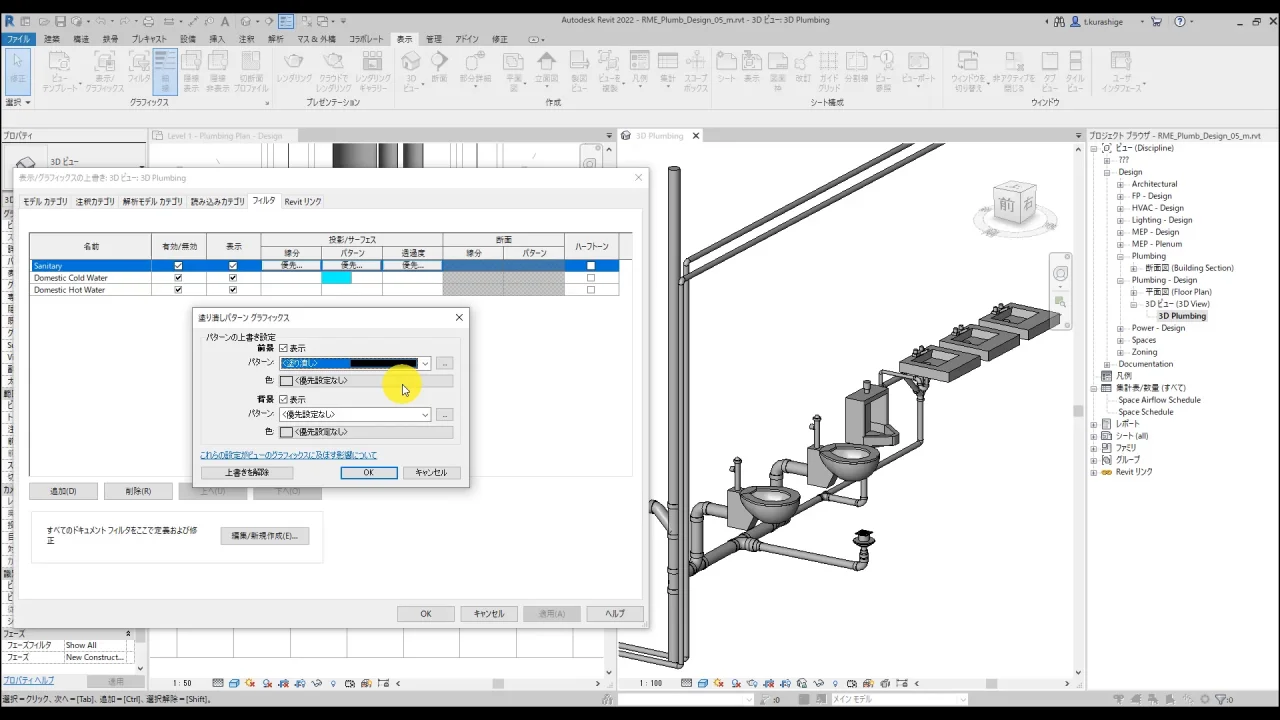This screenshot has height=720, width=1280.
Task: Open 表示/グラフィックス ribbon tool
Action: click(x=104, y=70)
